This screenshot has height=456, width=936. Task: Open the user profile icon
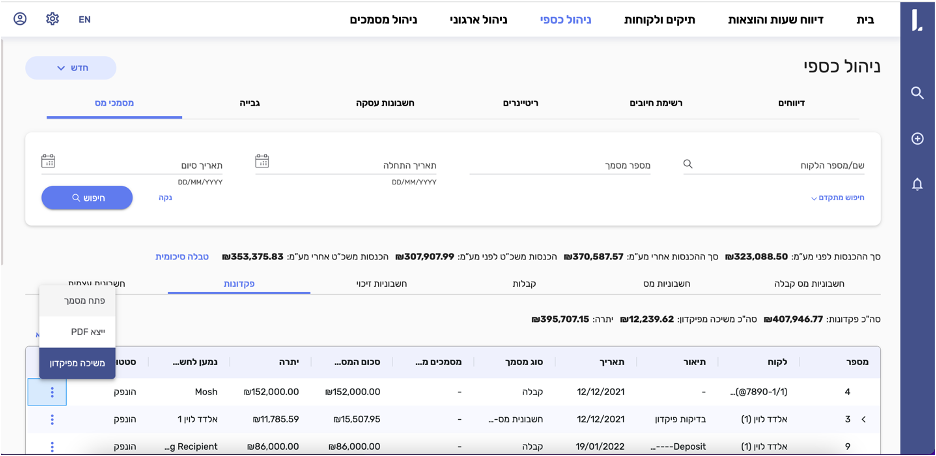(x=20, y=19)
